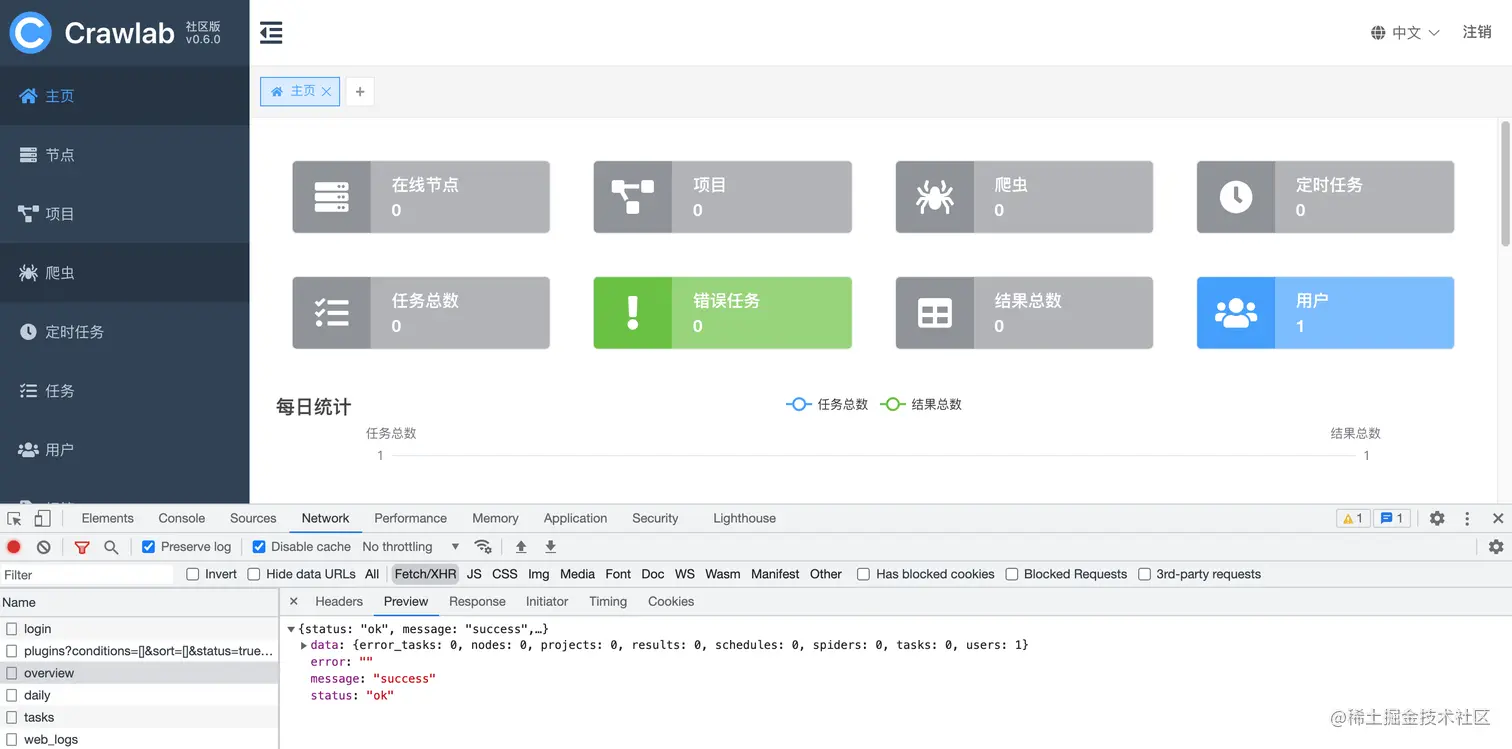
Task: Open the DevTools three-dot more menu
Action: pyautogui.click(x=1467, y=518)
